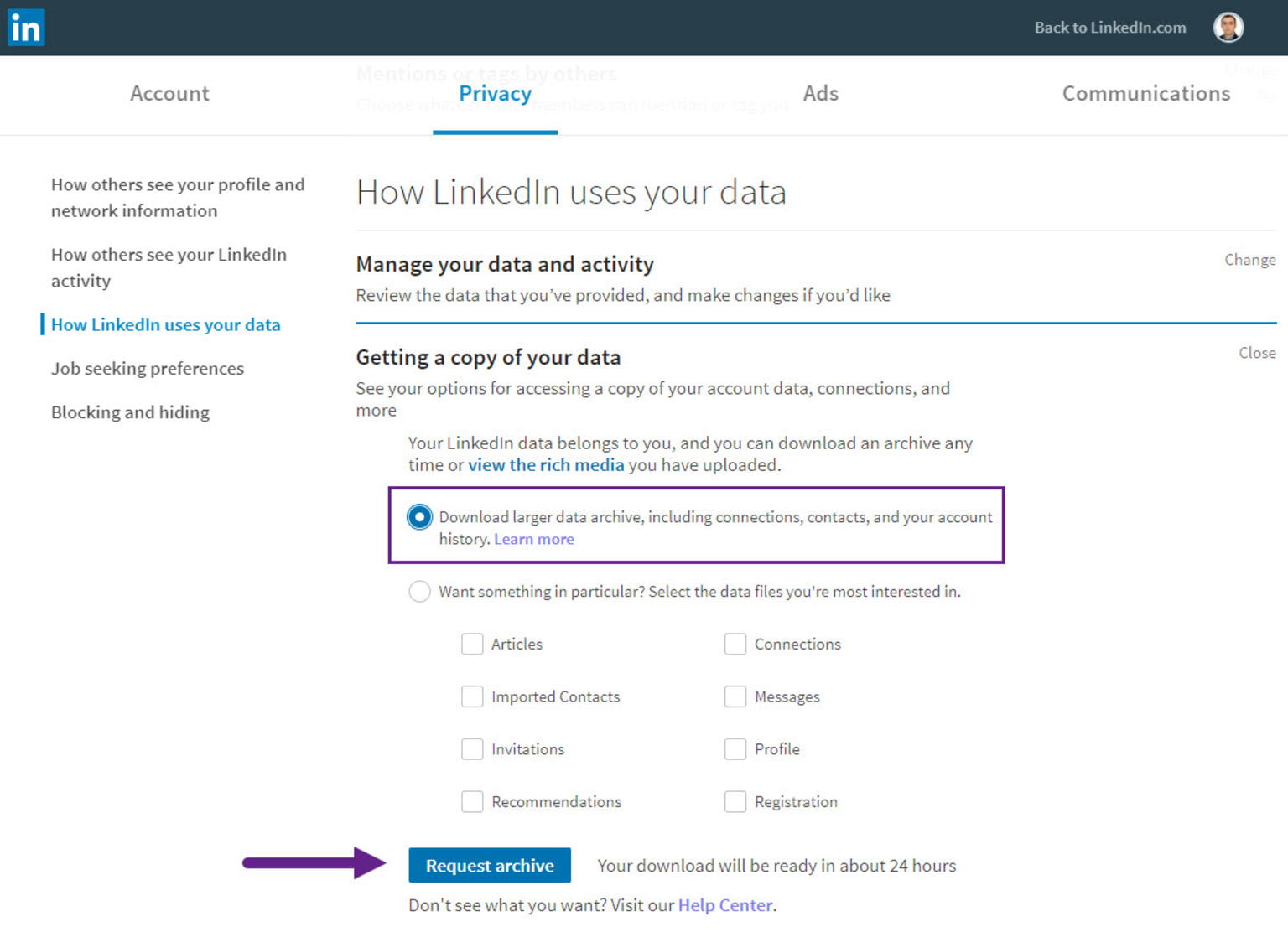Select Download larger data archive radio option
The height and width of the screenshot is (932, 1288).
click(419, 517)
